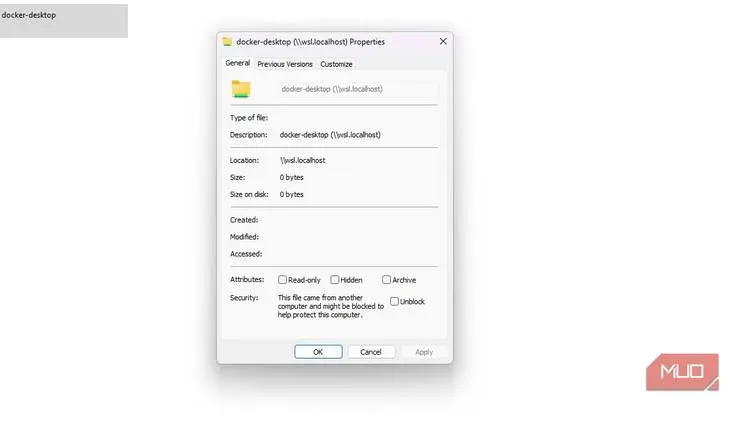This screenshot has height=422, width=750.
Task: Click the Properties dialog title text
Action: point(310,42)
